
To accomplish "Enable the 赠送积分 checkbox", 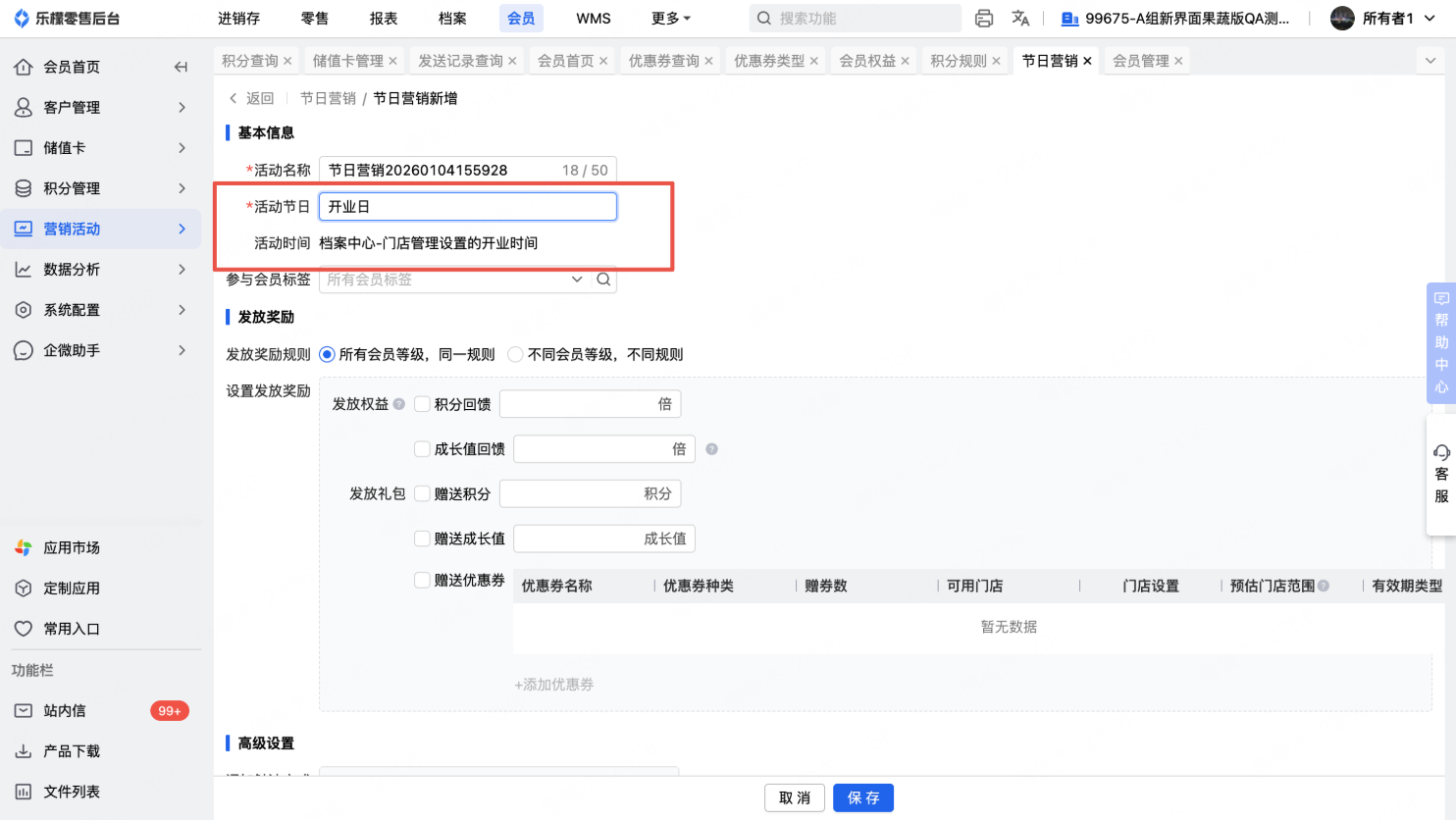I will click(422, 493).
